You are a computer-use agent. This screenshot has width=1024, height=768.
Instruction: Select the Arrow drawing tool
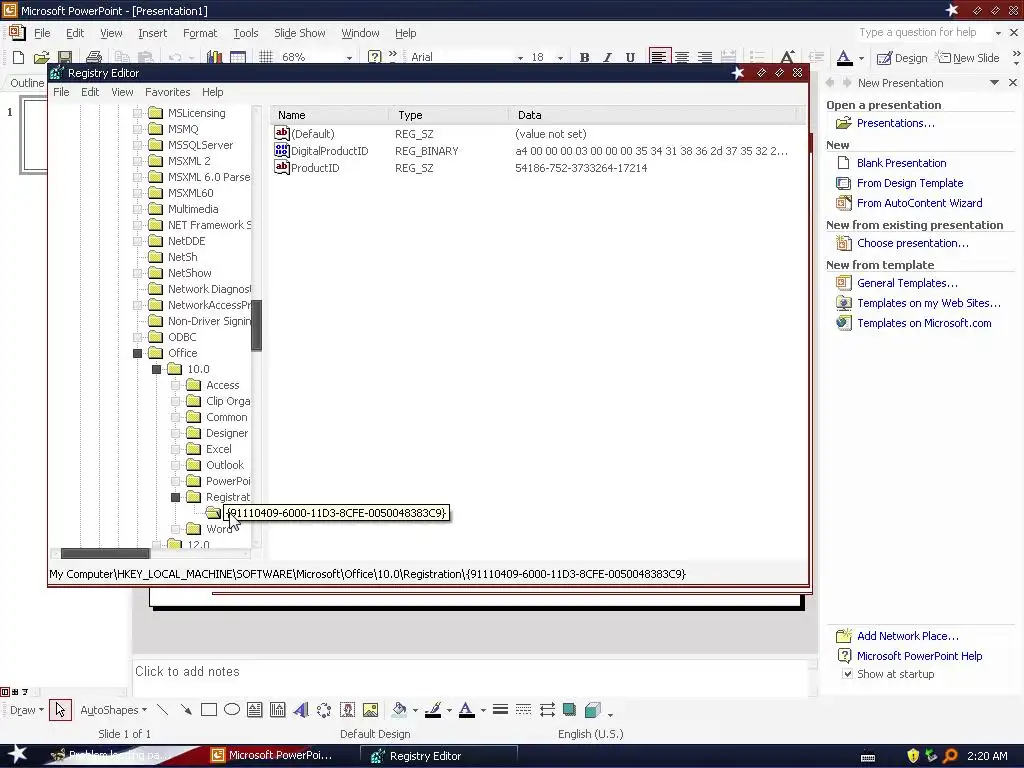186,710
